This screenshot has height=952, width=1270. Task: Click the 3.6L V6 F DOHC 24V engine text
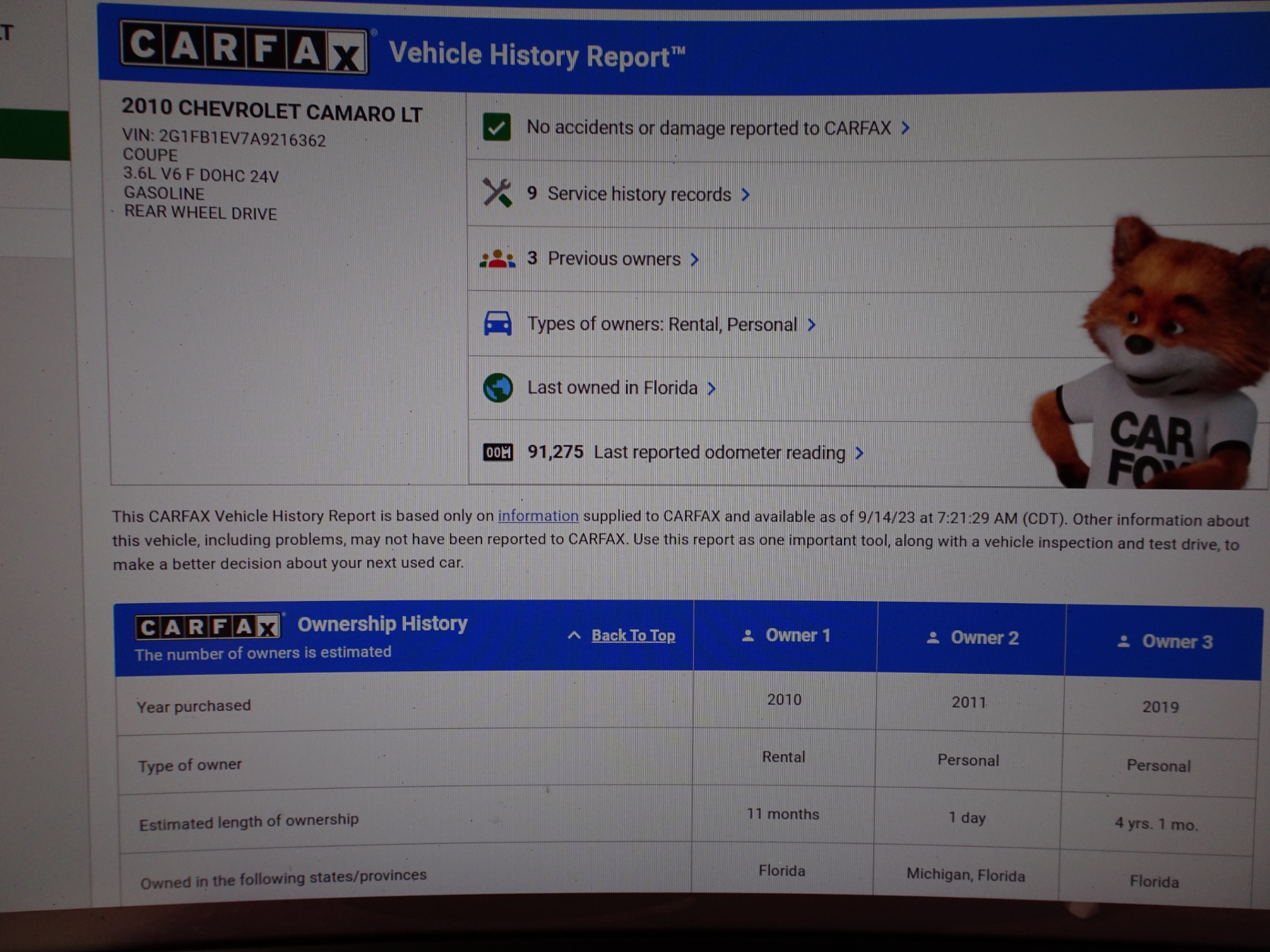(x=200, y=175)
